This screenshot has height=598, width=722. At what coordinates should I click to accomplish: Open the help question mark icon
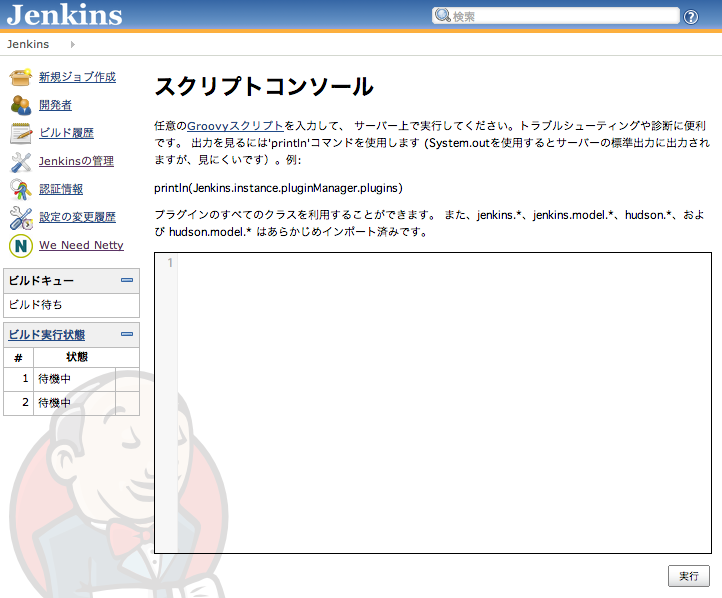click(x=691, y=17)
